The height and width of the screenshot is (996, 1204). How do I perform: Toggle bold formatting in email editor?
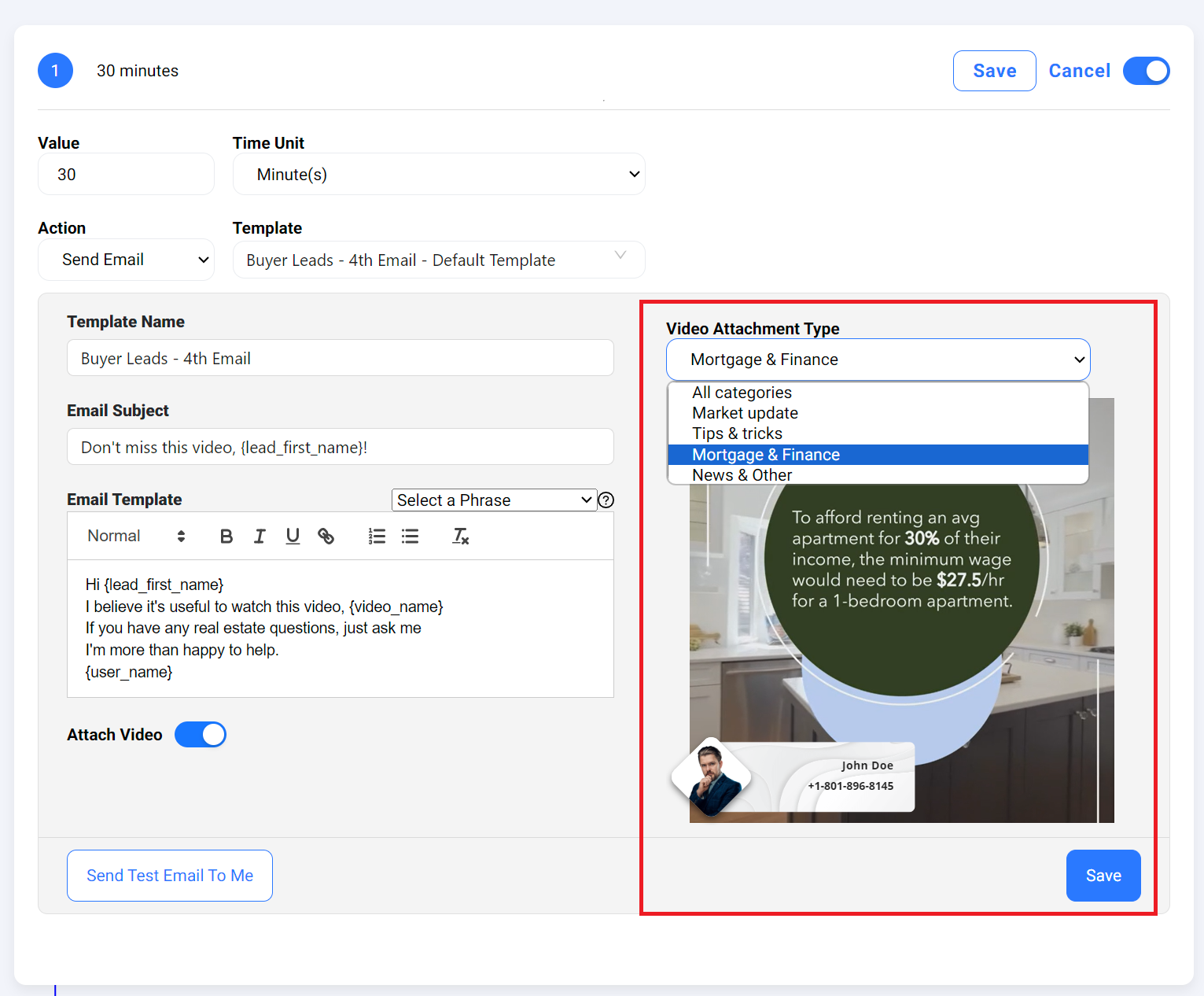pos(226,537)
